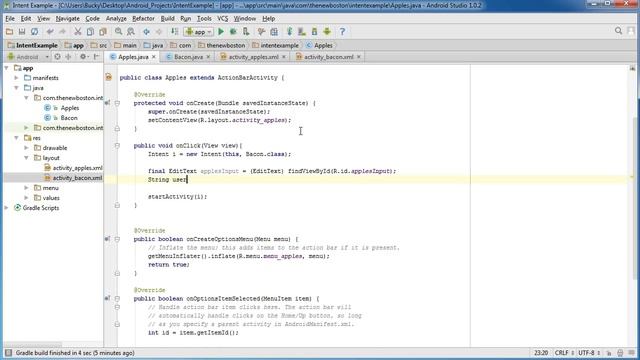Viewport: 640px width, 360px height.
Task: Click the Help question mark icon
Action: [342, 31]
